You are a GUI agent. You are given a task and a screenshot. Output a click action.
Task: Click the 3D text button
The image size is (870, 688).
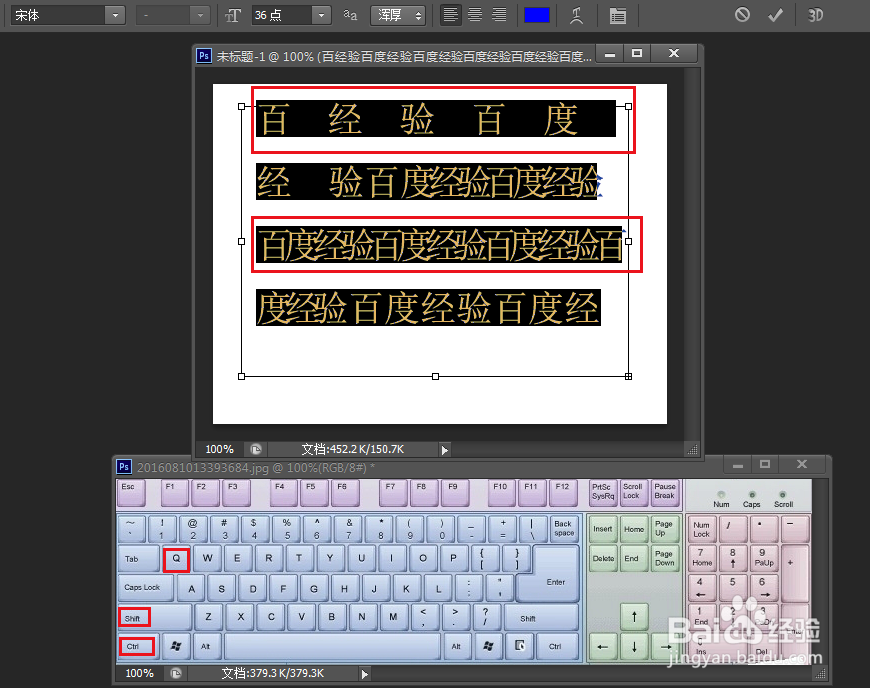click(815, 16)
